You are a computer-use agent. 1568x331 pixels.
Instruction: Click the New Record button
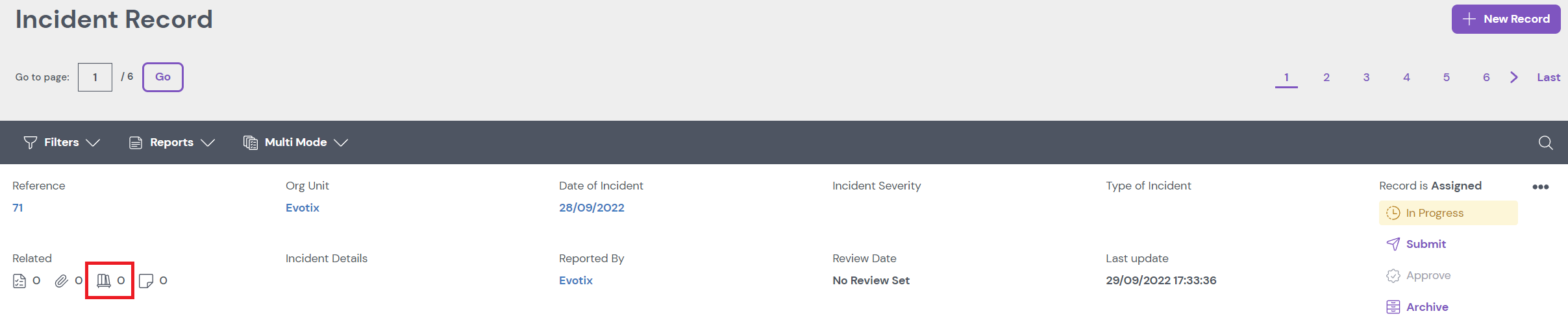(x=1506, y=19)
